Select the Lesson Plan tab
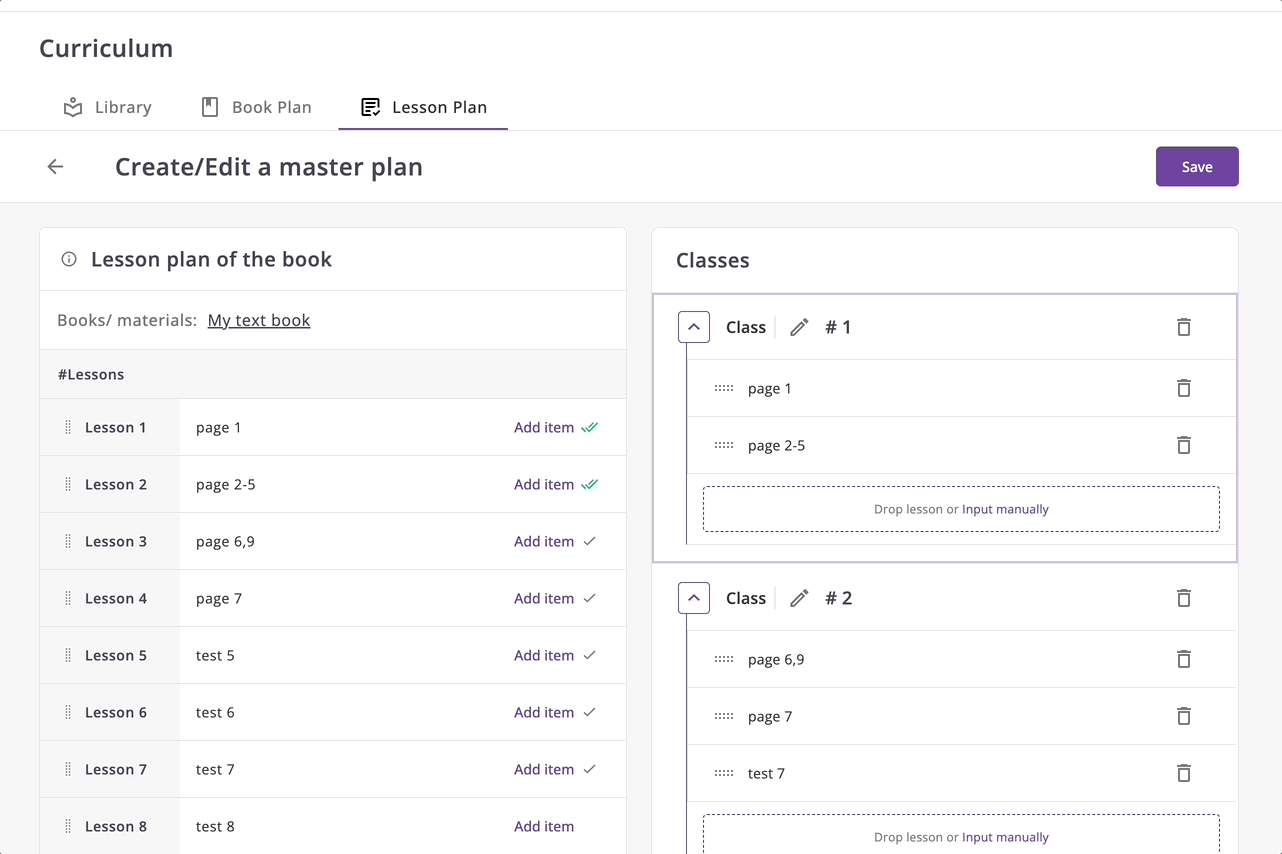 (x=424, y=107)
